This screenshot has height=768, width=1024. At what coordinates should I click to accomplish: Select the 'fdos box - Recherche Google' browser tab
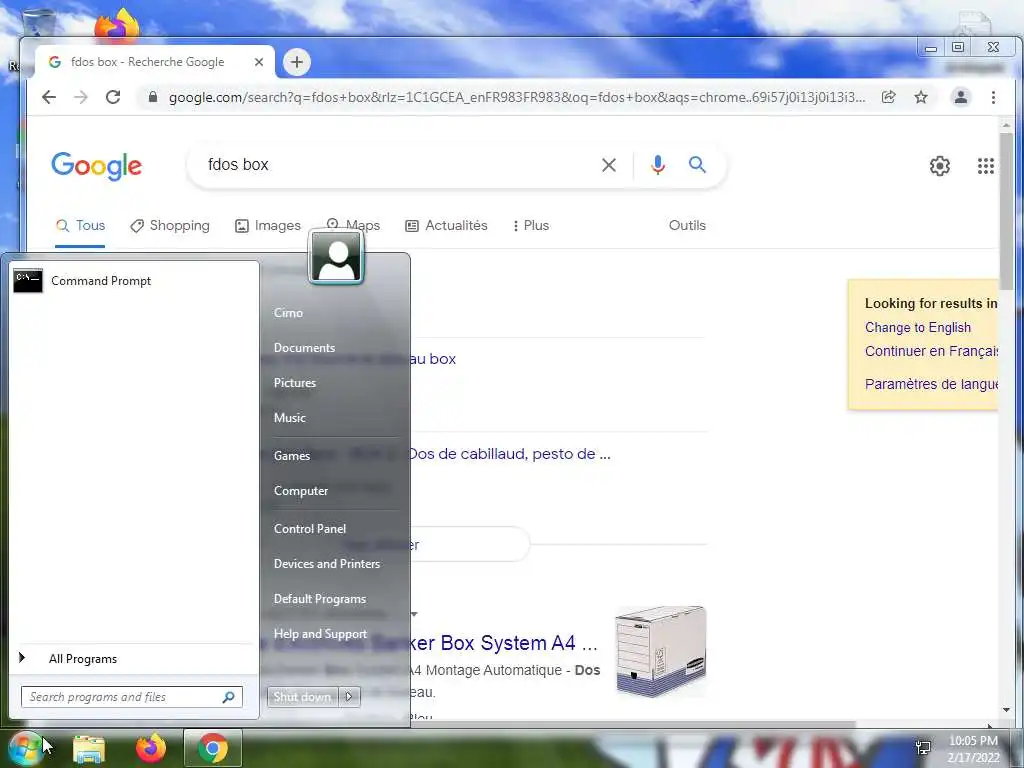(147, 62)
